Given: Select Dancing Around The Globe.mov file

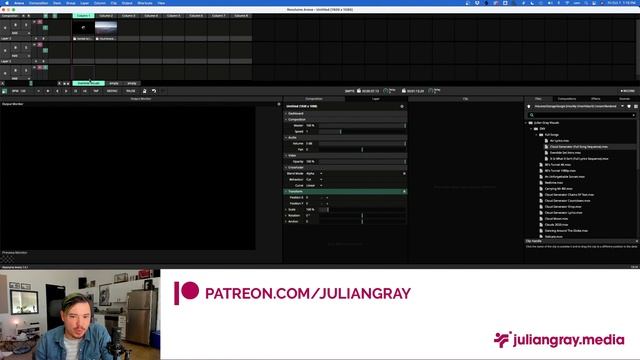Looking at the screenshot, I should [566, 231].
